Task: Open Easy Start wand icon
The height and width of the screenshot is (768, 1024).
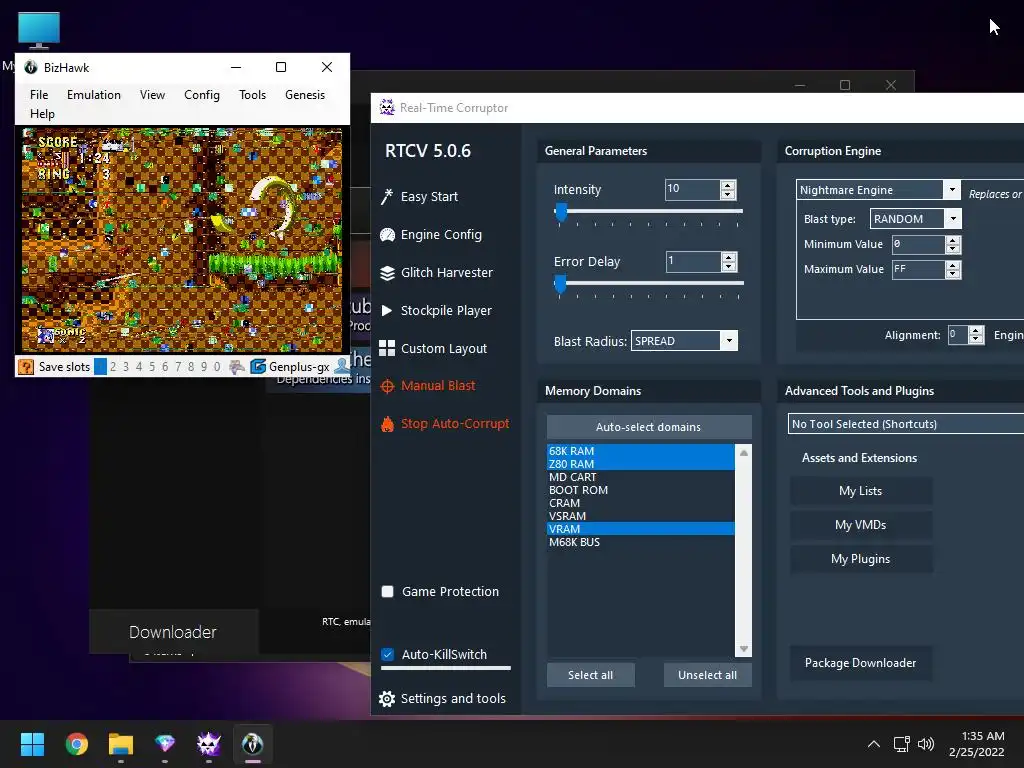Action: click(387, 197)
